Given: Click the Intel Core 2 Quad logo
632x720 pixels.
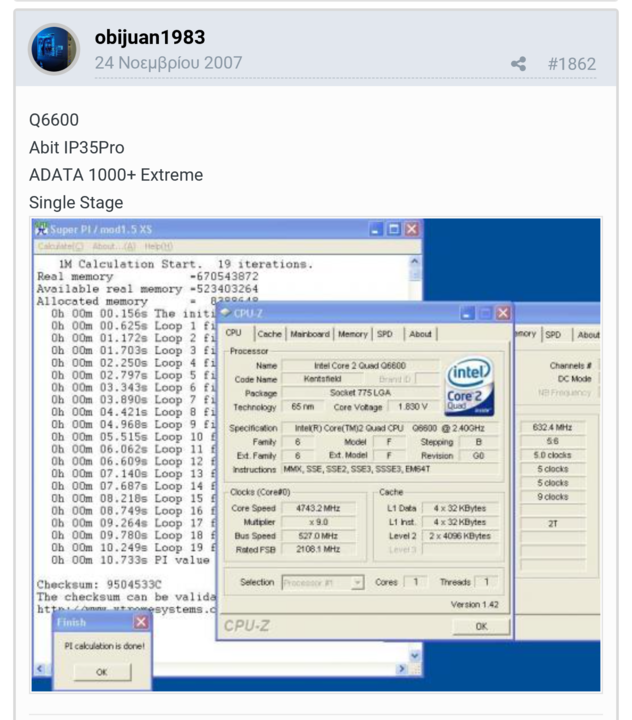Looking at the screenshot, I should click(469, 387).
